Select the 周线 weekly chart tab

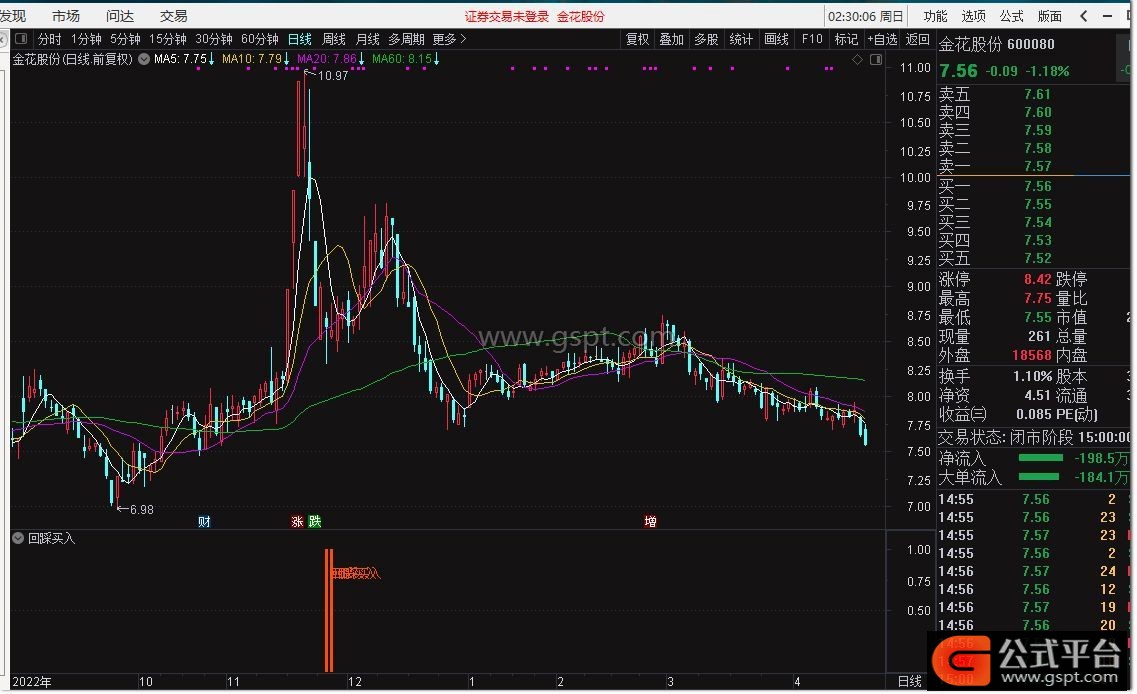coord(334,39)
